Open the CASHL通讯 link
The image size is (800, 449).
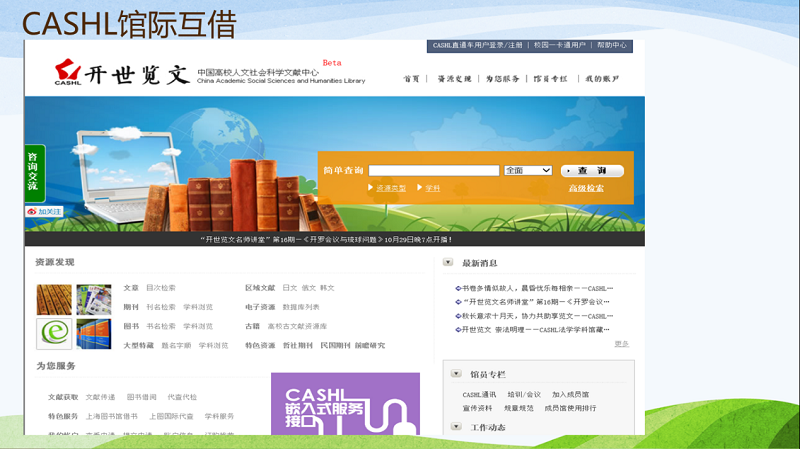(x=479, y=394)
